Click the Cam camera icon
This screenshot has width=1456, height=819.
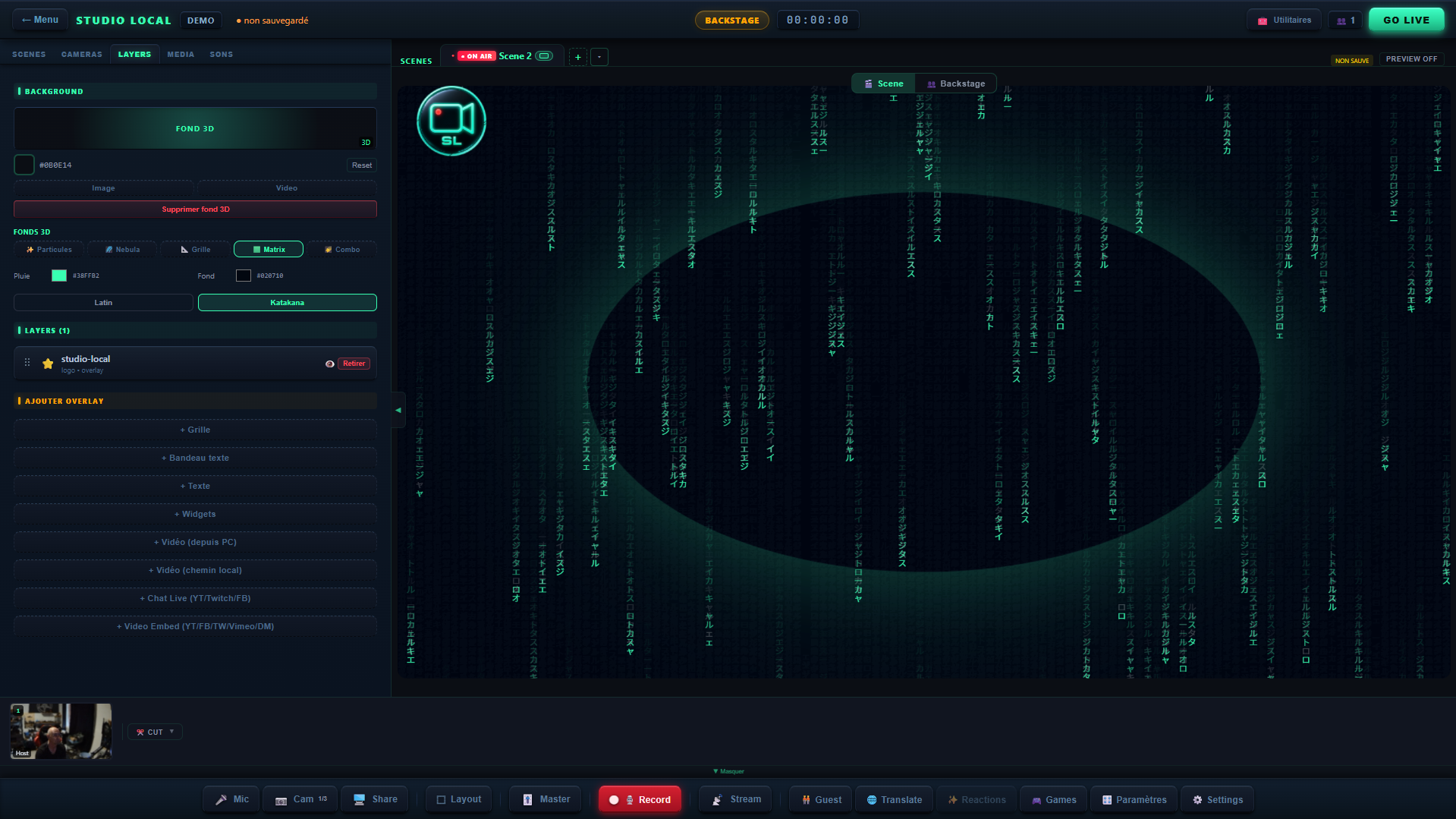281,800
